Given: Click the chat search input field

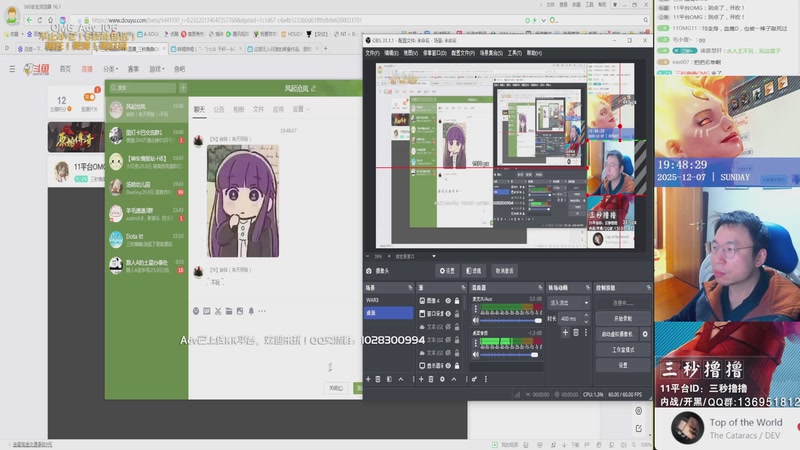Looking at the screenshot, I should 142,88.
